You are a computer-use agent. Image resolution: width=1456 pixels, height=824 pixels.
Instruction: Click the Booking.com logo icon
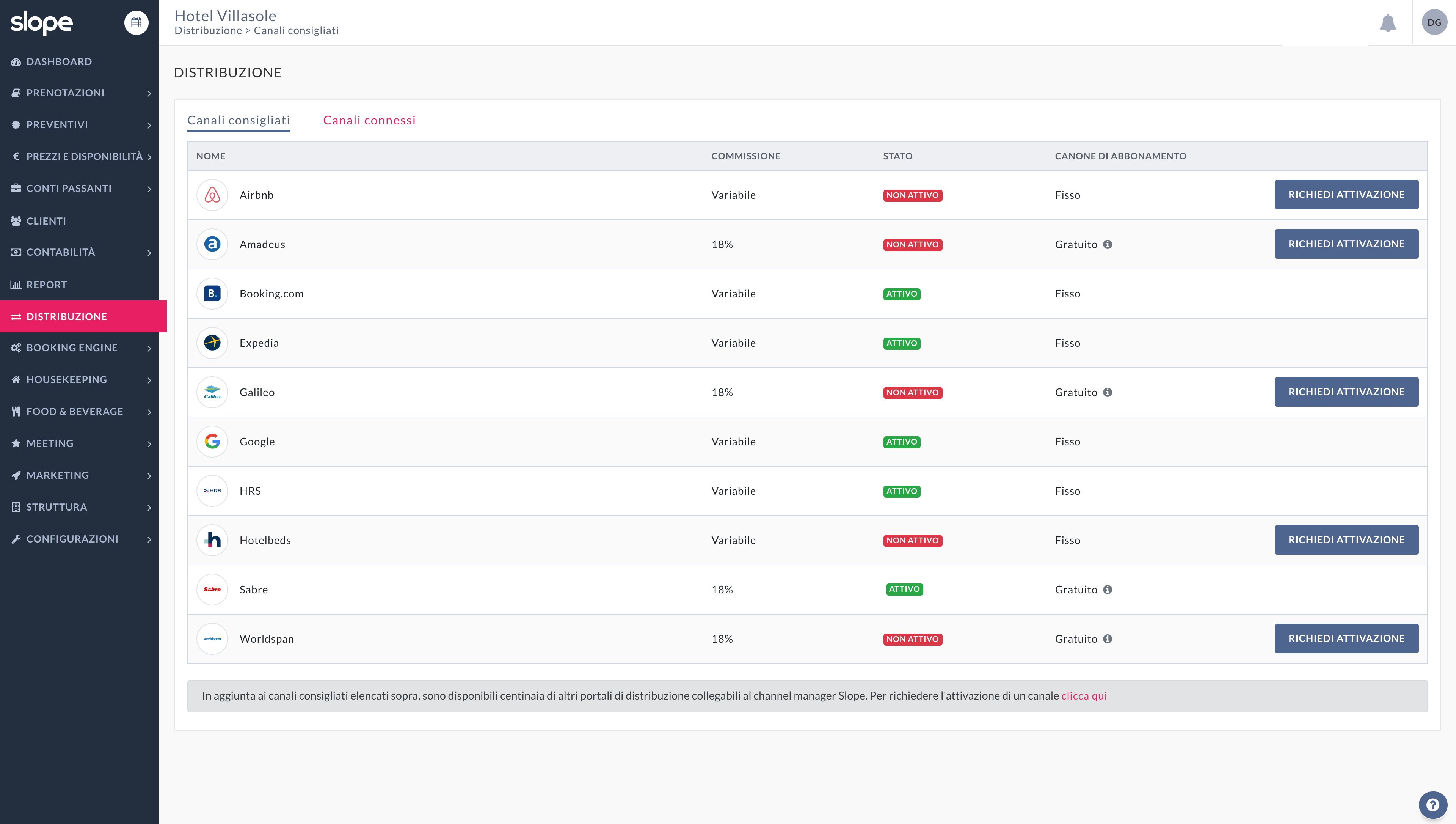[212, 294]
